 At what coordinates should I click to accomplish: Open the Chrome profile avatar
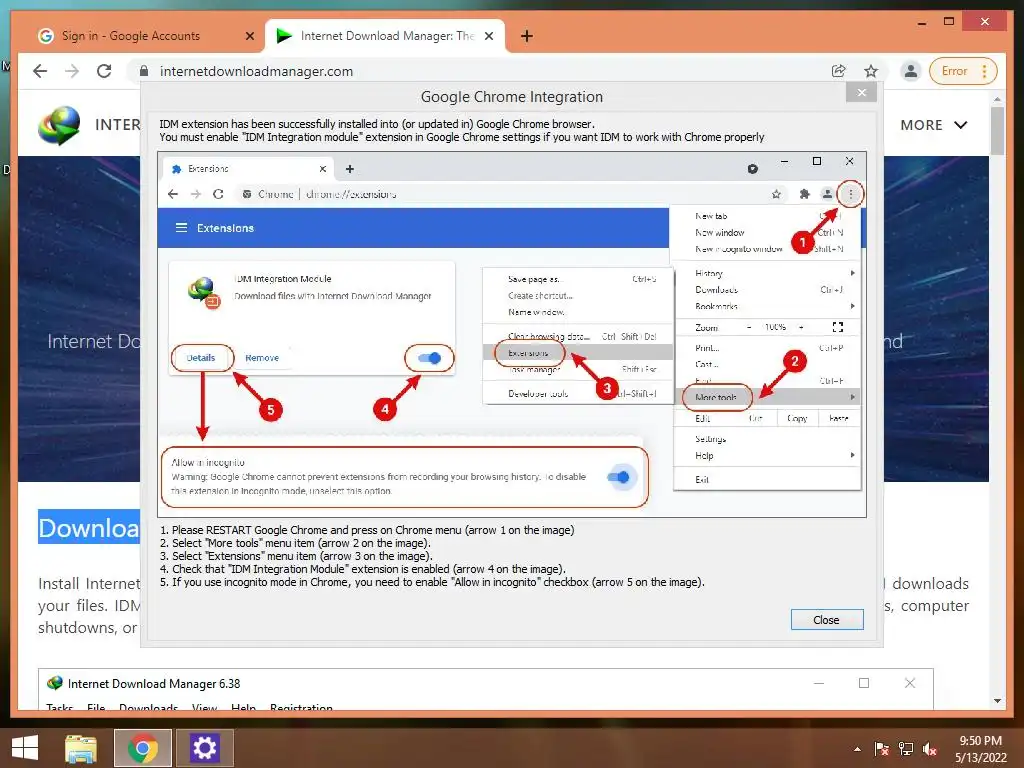[x=910, y=71]
